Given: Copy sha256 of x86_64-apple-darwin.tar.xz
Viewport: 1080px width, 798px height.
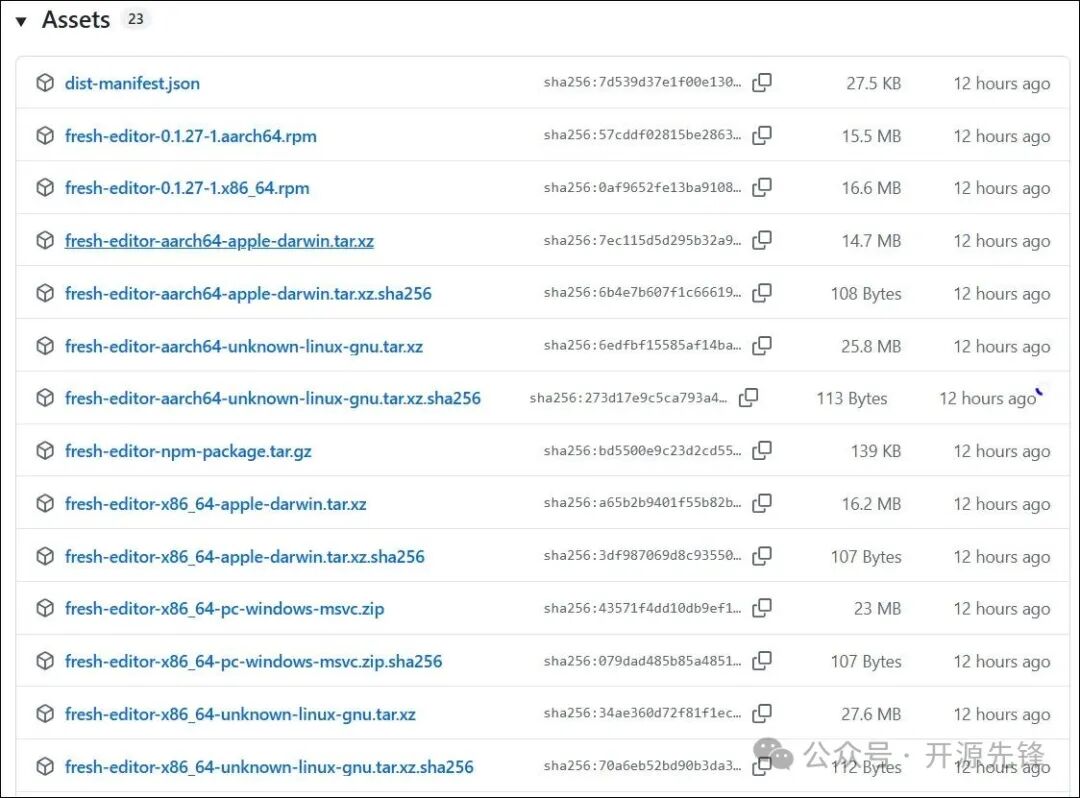Looking at the screenshot, I should click(762, 504).
